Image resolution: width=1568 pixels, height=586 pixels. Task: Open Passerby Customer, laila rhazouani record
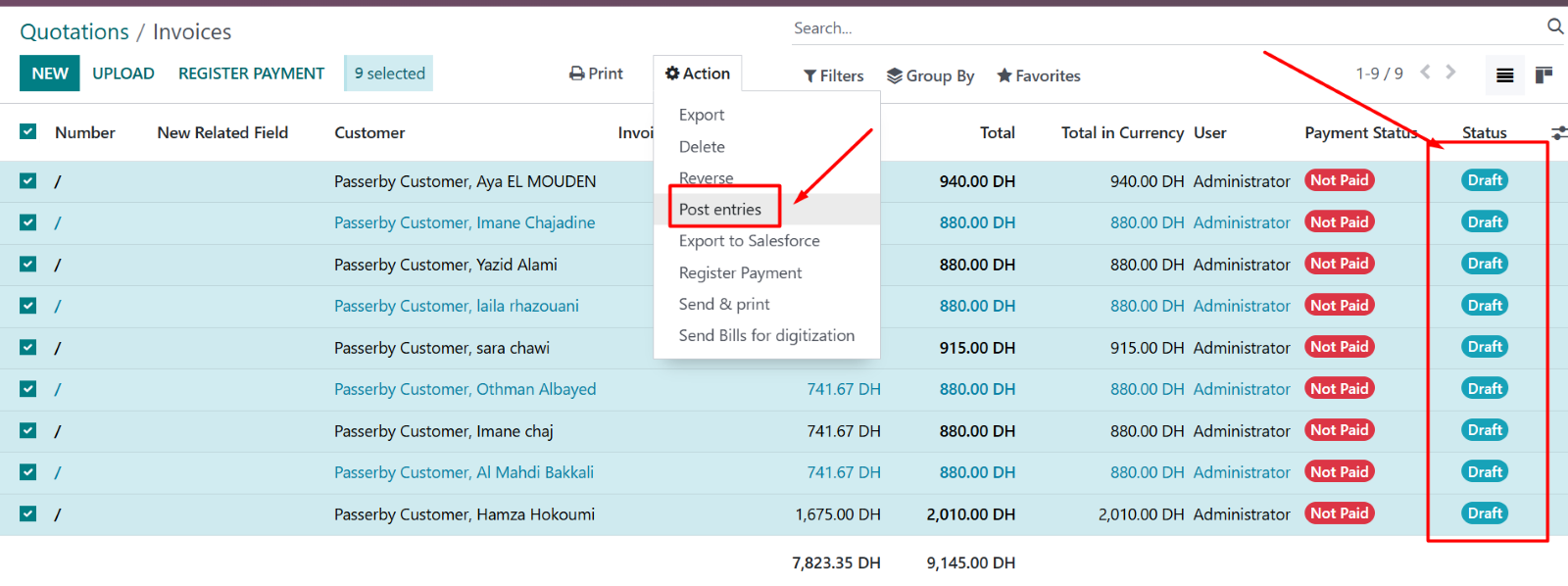pos(456,306)
